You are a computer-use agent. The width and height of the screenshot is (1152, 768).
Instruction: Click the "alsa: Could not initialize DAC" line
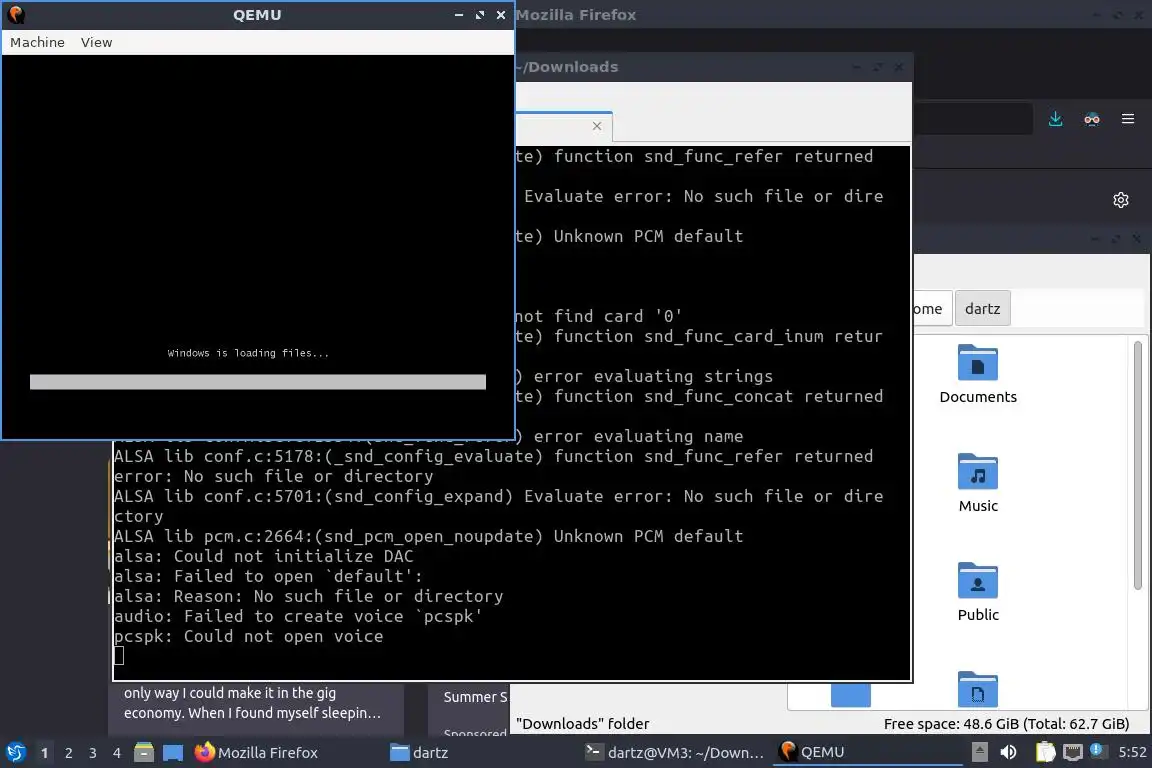point(264,556)
